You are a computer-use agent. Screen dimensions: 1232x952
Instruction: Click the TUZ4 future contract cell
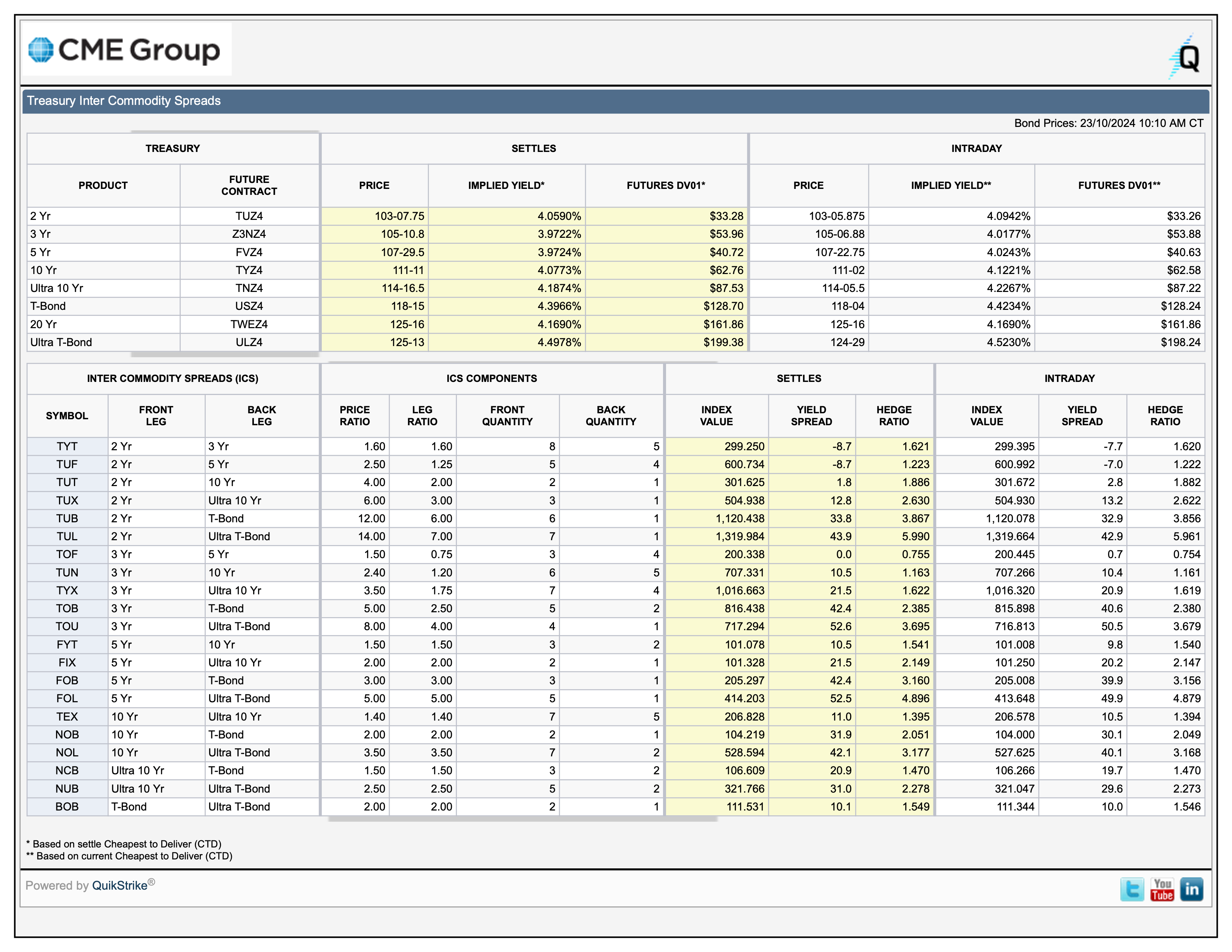click(249, 216)
